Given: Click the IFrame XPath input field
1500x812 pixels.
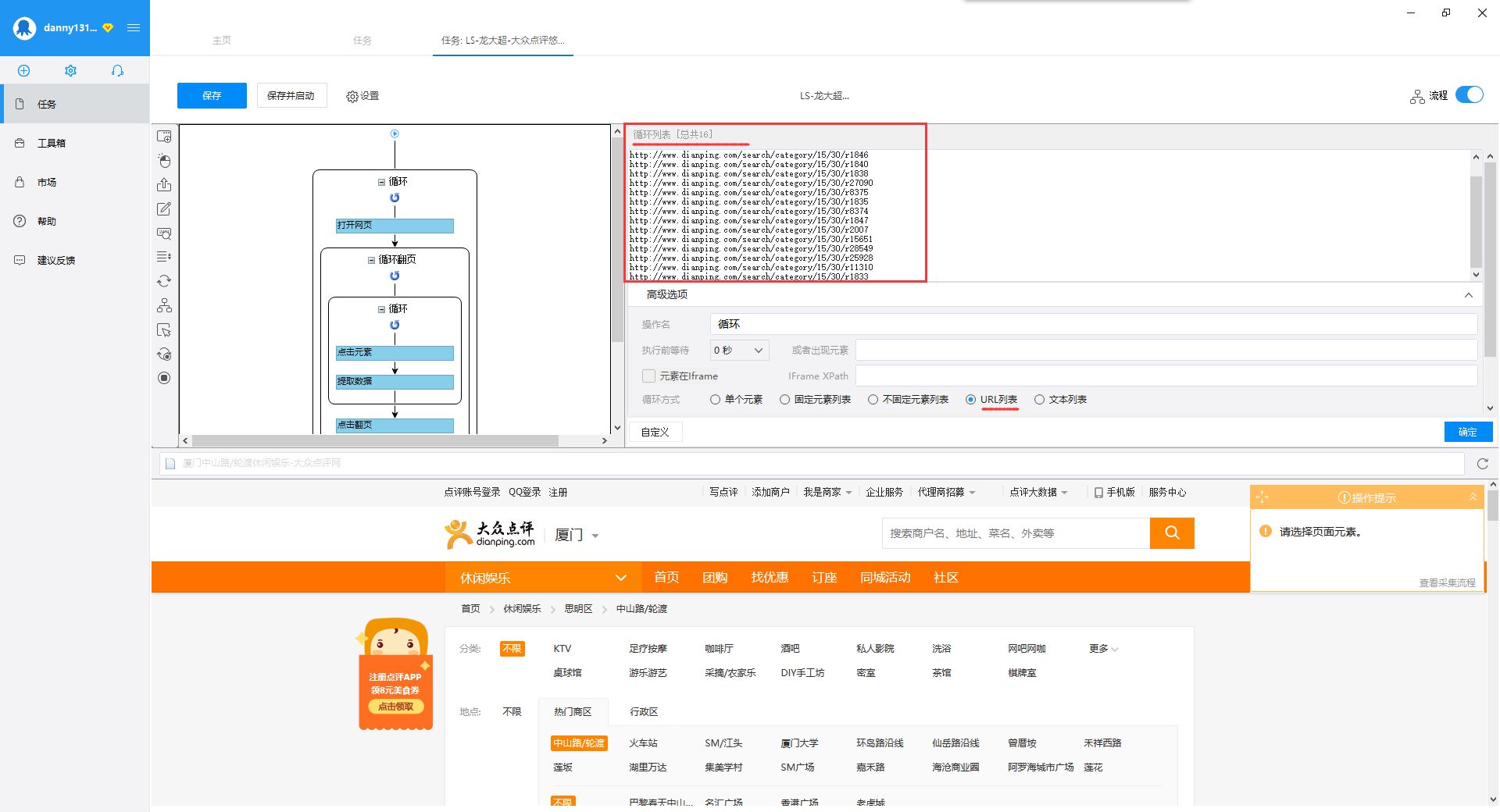Looking at the screenshot, I should click(x=1166, y=376).
